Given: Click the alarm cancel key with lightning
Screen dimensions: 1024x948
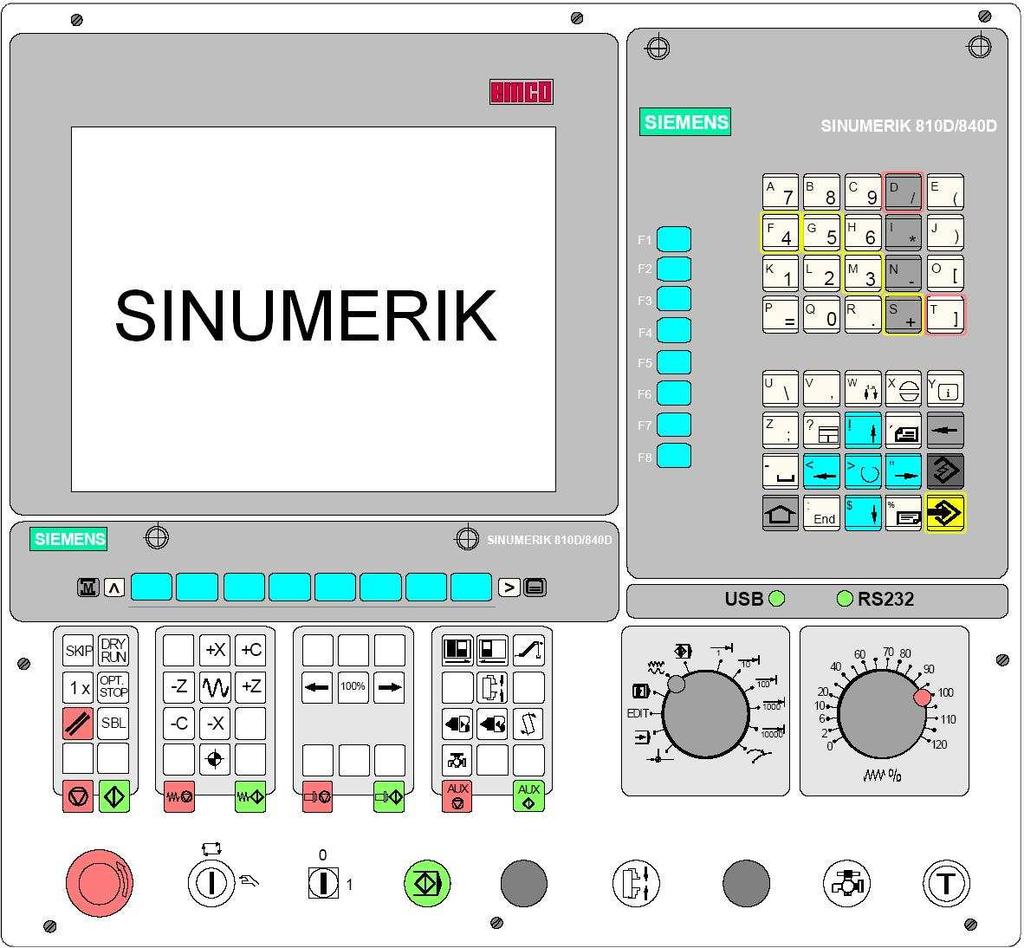Looking at the screenshot, I should [x=945, y=471].
